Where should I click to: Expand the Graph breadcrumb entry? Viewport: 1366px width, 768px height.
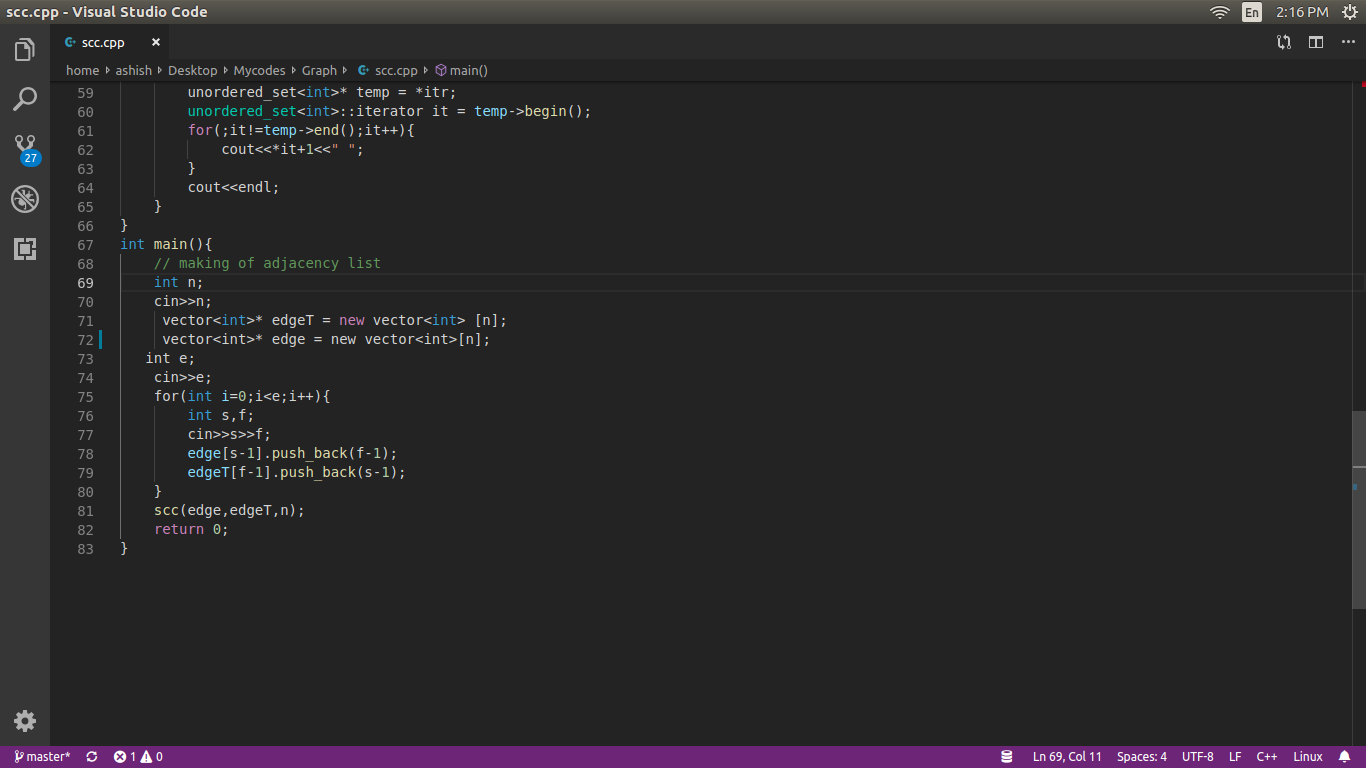coord(319,70)
